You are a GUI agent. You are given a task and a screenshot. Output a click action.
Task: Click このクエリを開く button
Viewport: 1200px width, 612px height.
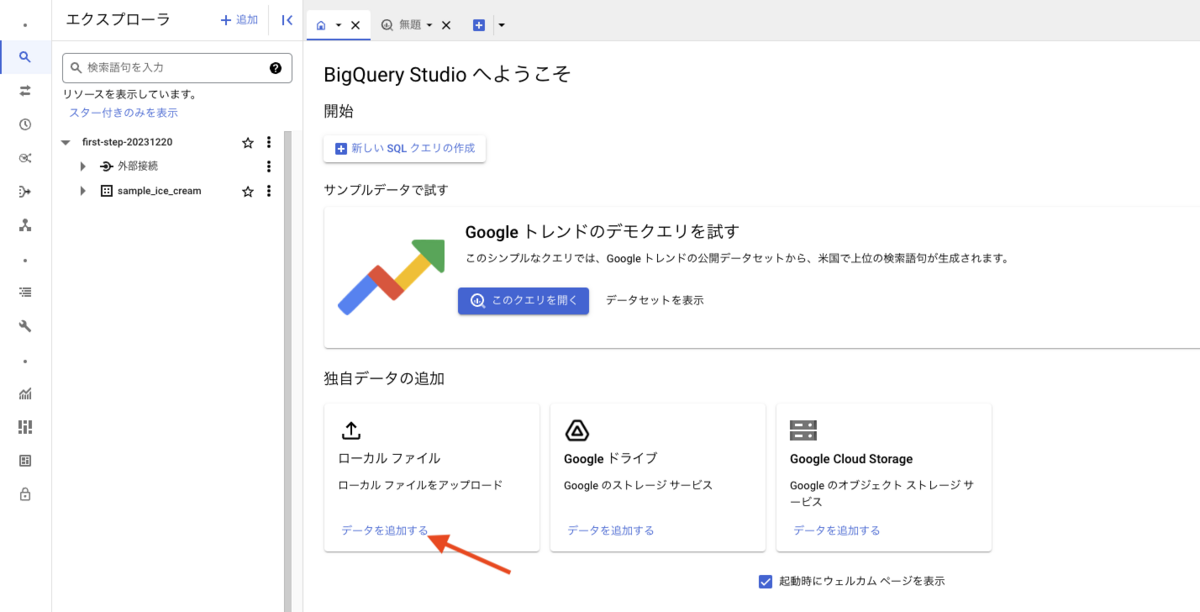tap(524, 301)
